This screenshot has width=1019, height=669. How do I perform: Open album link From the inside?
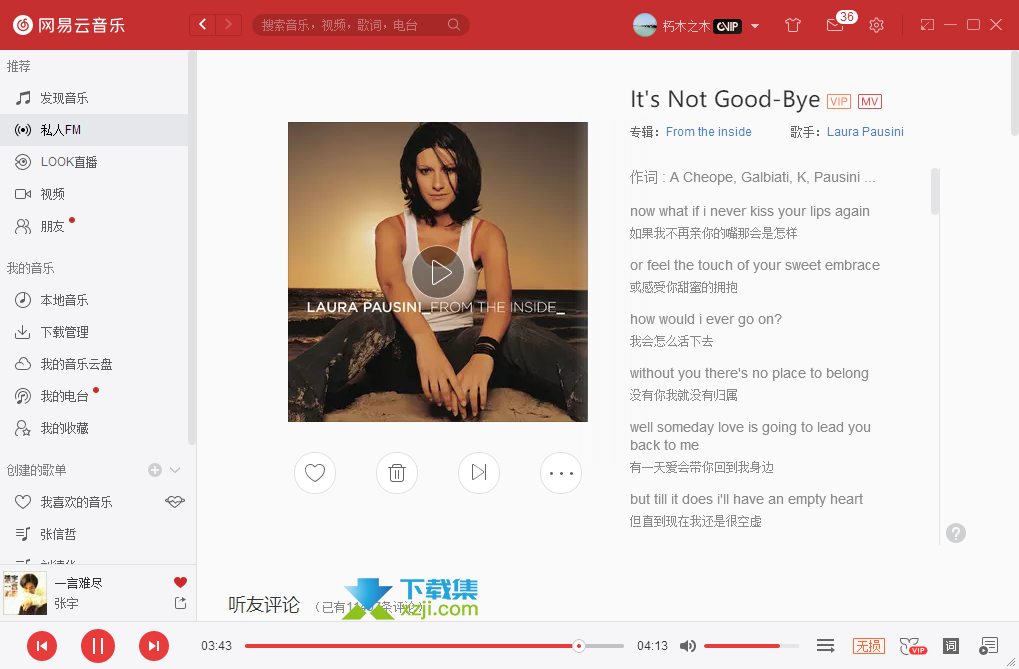(x=708, y=132)
